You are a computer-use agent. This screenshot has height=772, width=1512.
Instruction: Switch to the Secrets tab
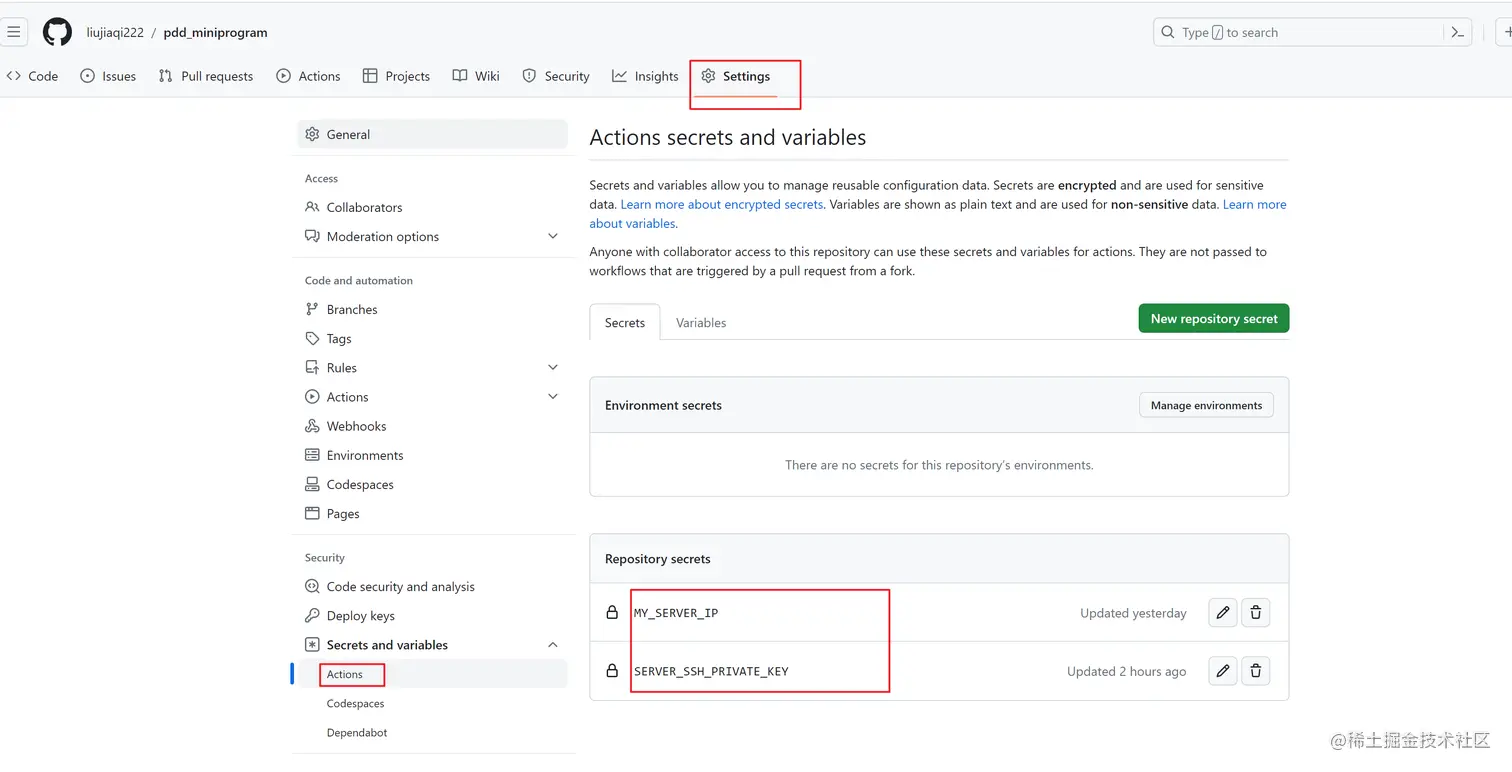625,322
